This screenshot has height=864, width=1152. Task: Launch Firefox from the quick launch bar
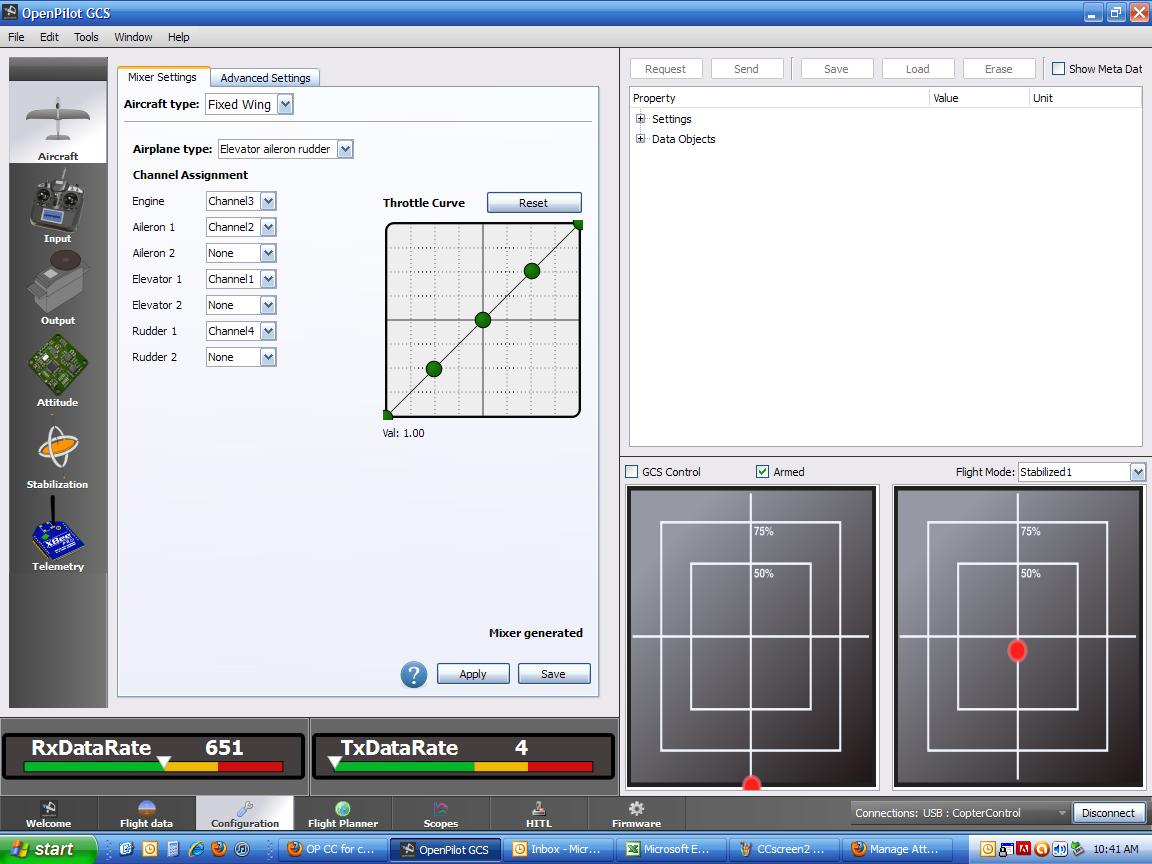pyautogui.click(x=219, y=849)
